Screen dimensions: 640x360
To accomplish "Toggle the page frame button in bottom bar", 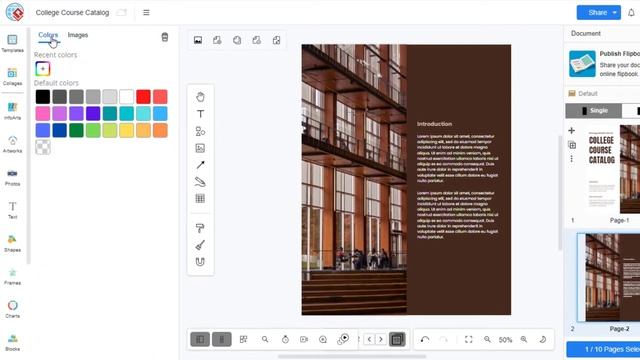I will [397, 339].
